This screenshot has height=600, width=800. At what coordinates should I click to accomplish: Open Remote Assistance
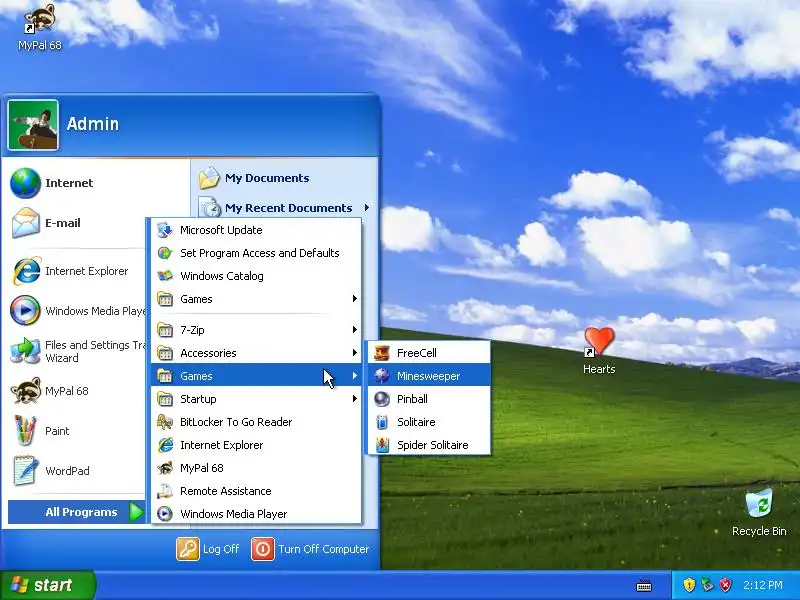[x=256, y=491]
